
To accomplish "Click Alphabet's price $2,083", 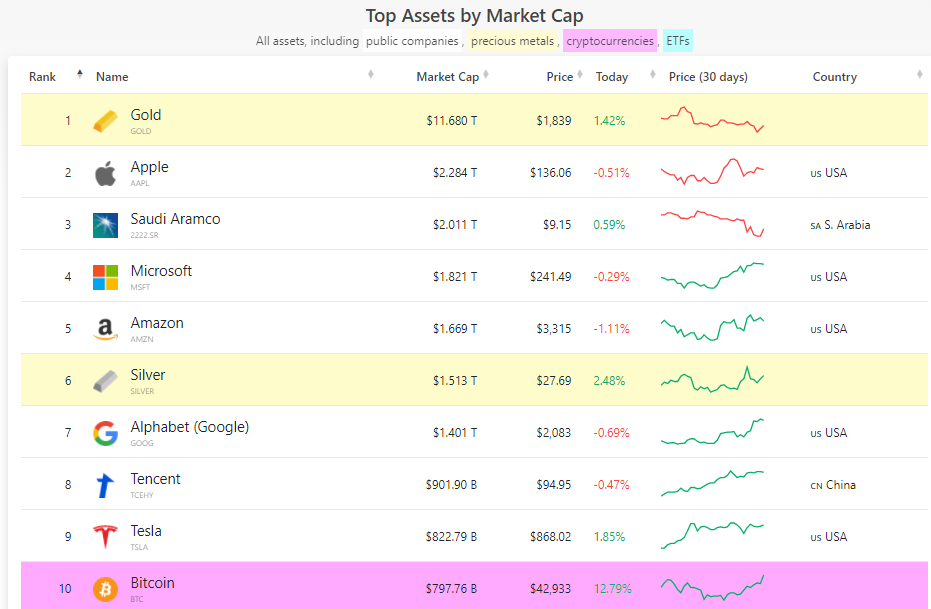I will [554, 433].
